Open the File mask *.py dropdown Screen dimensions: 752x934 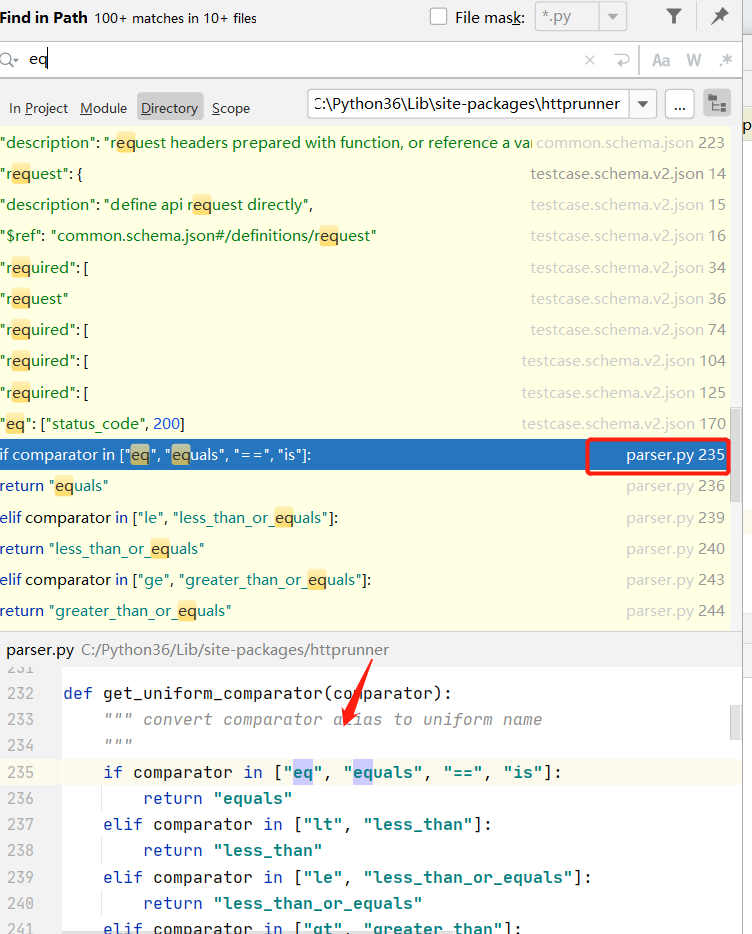click(x=613, y=17)
